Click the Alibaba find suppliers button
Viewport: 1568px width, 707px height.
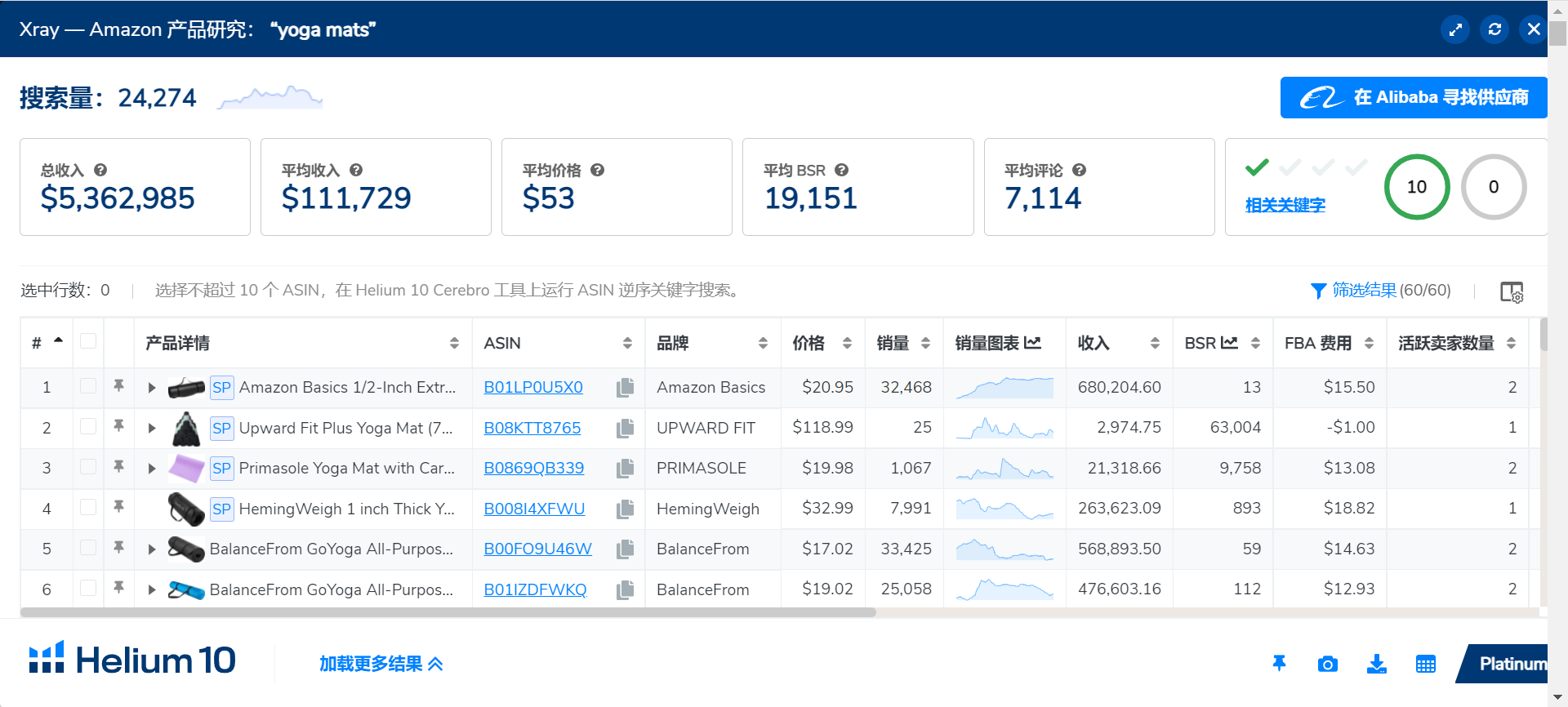click(1413, 98)
